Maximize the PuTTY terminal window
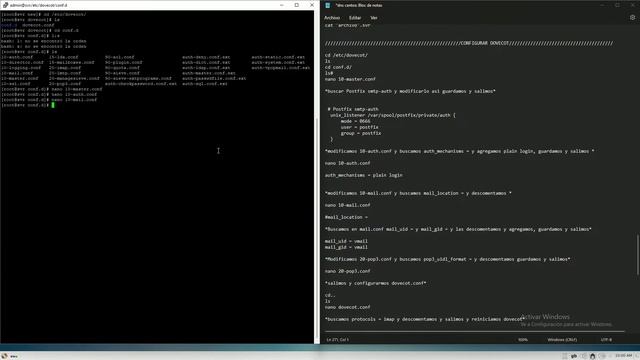The width and height of the screenshot is (640, 360). click(x=297, y=5)
